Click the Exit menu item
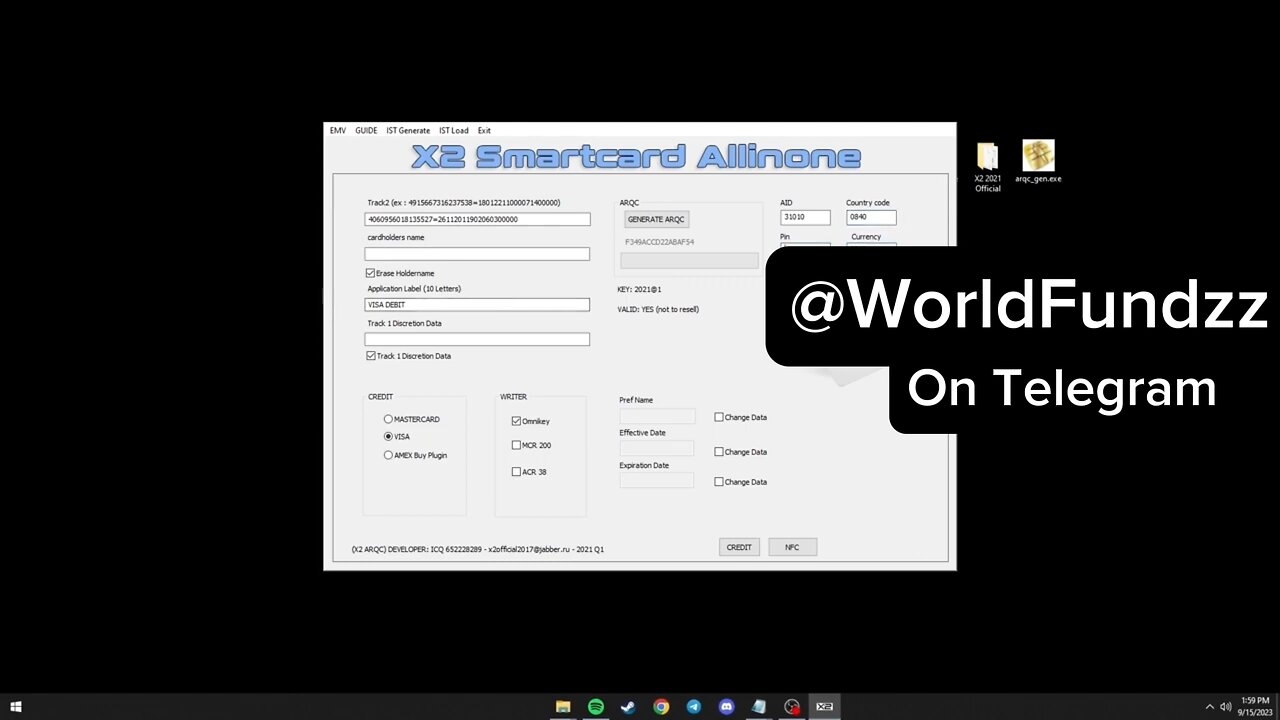The width and height of the screenshot is (1280, 720). pyautogui.click(x=484, y=130)
